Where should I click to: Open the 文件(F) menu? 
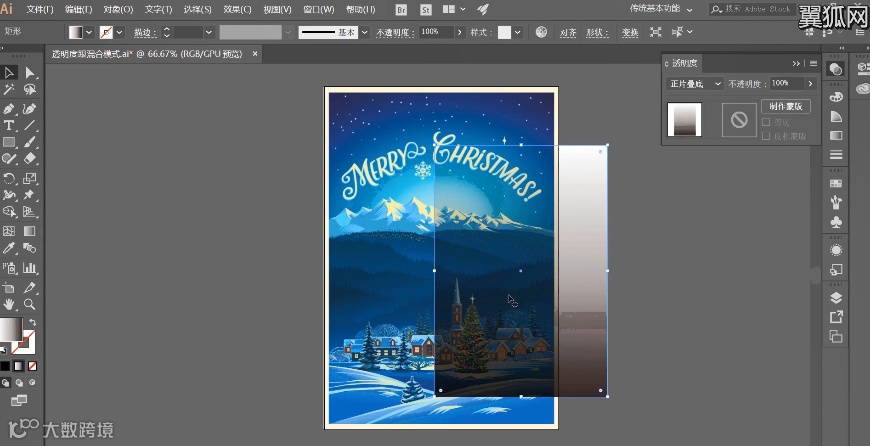coord(40,9)
